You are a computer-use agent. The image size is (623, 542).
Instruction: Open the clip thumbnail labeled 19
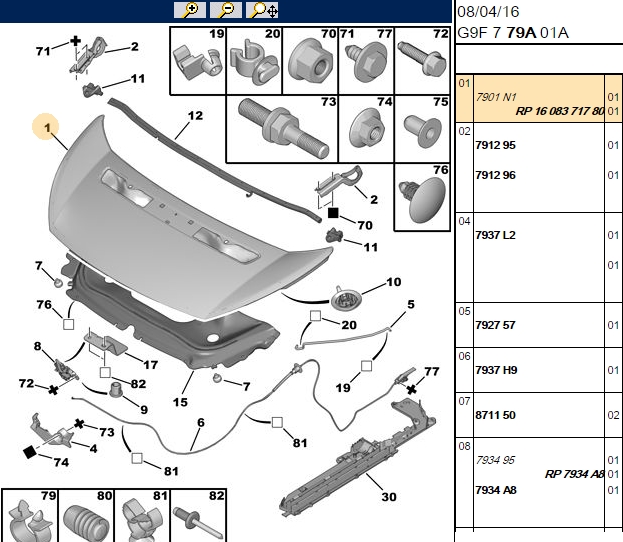pos(198,61)
